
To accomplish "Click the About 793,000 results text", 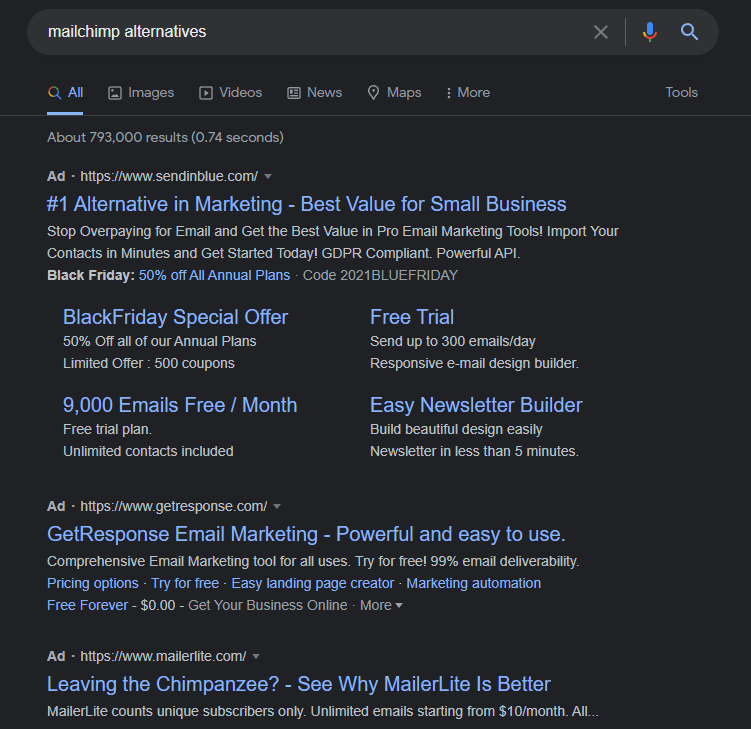I will click(165, 137).
